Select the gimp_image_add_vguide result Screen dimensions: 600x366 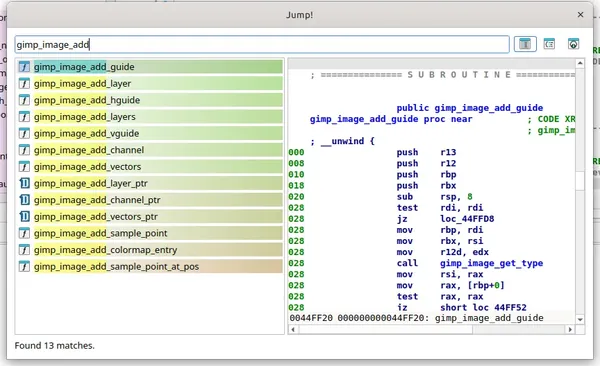coord(150,133)
